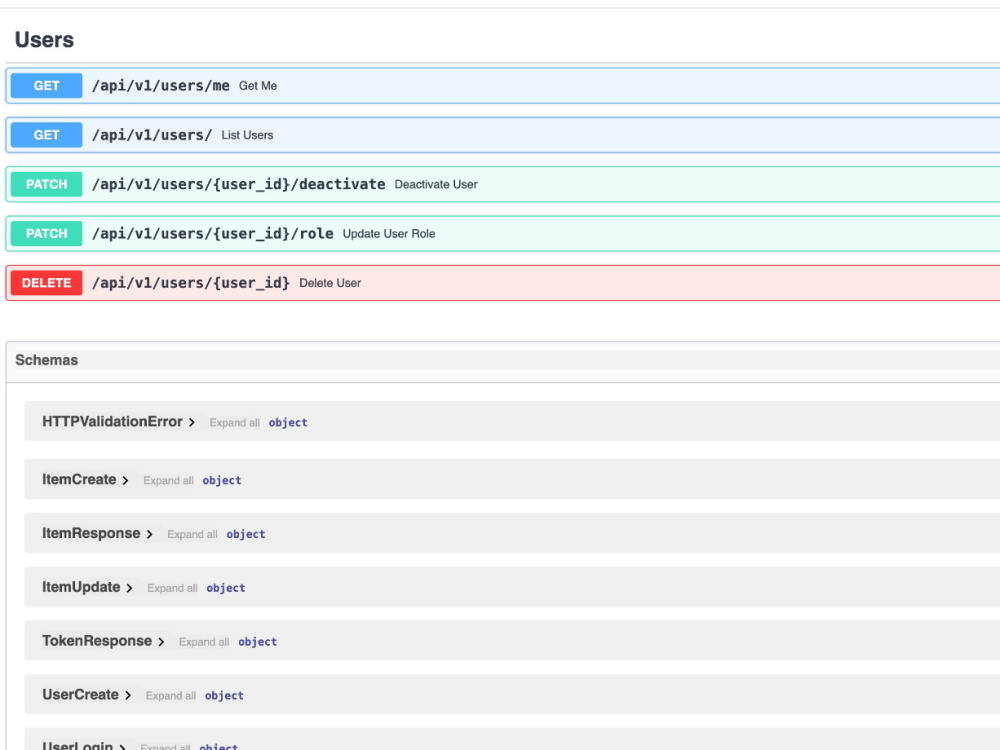Collapse the Schemas section header
Image resolution: width=1000 pixels, height=750 pixels.
point(47,360)
